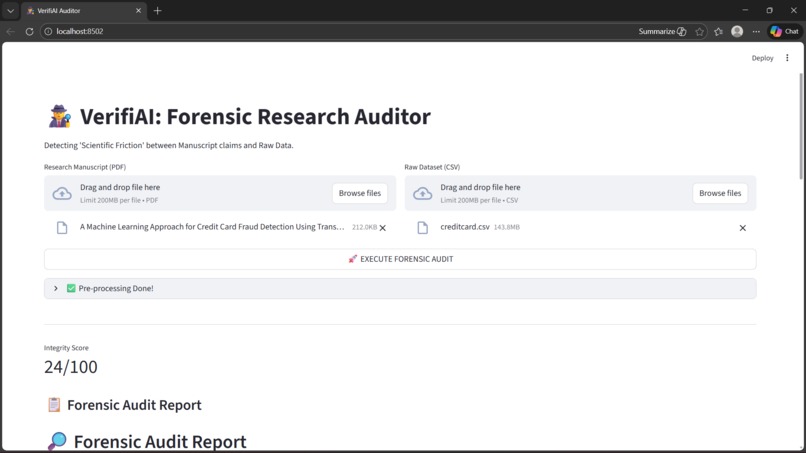Image resolution: width=806 pixels, height=453 pixels.
Task: Click the clipboard icon beside Forensic Audit Report
Action: [54, 405]
